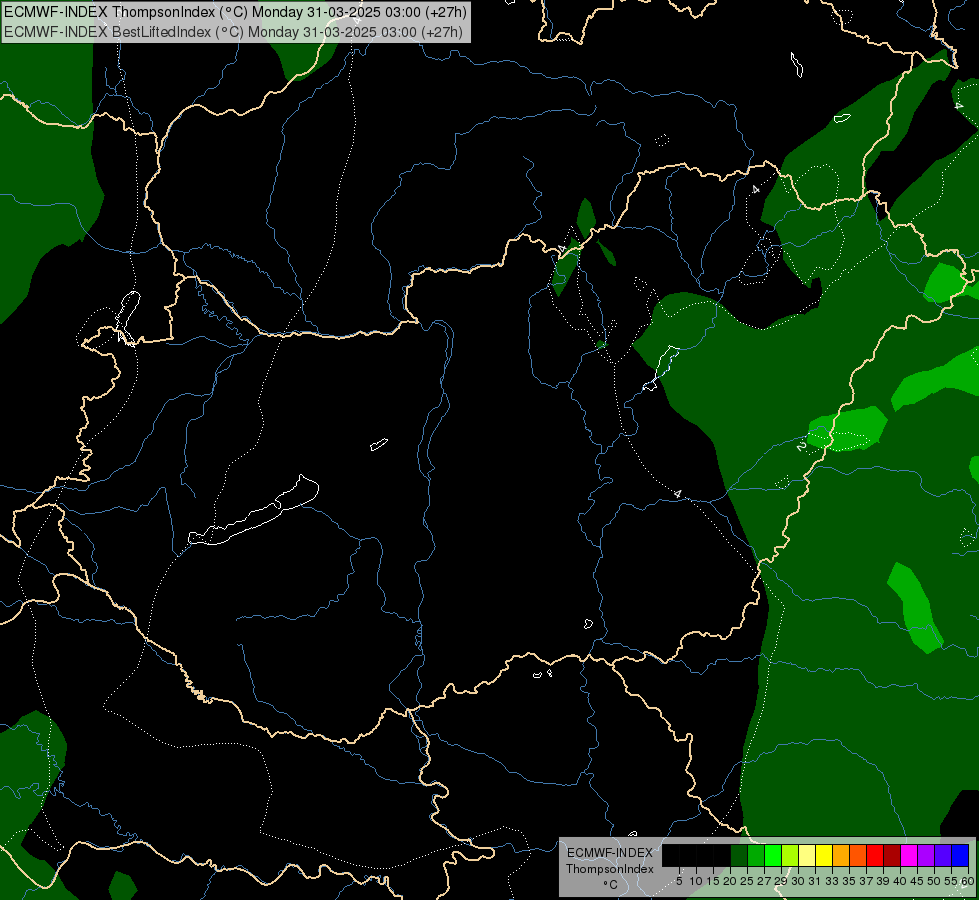Click the legend label 'ThompsonIndex'
This screenshot has width=979, height=900.
[610, 869]
